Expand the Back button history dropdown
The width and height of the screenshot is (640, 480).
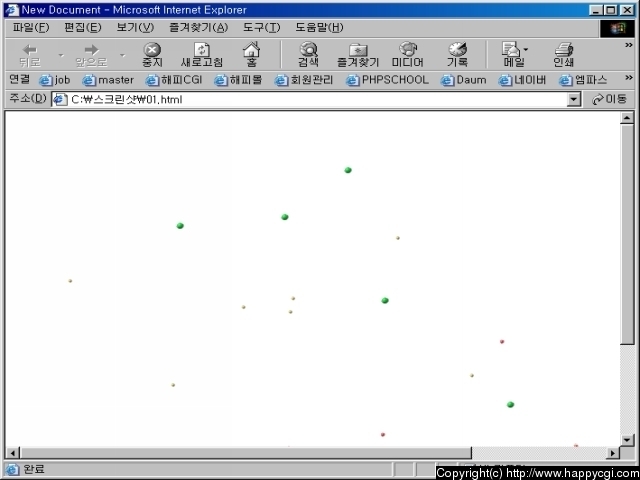(x=61, y=55)
